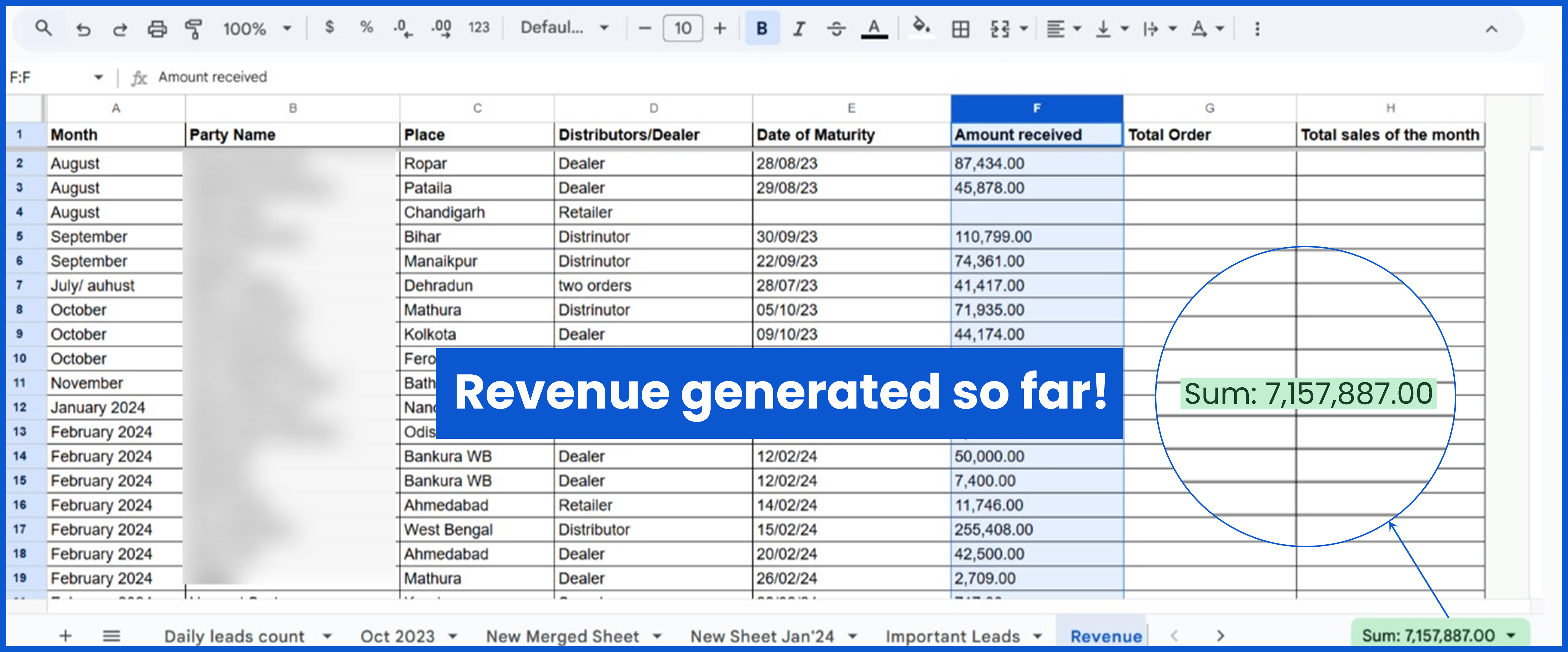Open the Important Leads sheet tab
Screen dimensions: 1568x652
953,635
